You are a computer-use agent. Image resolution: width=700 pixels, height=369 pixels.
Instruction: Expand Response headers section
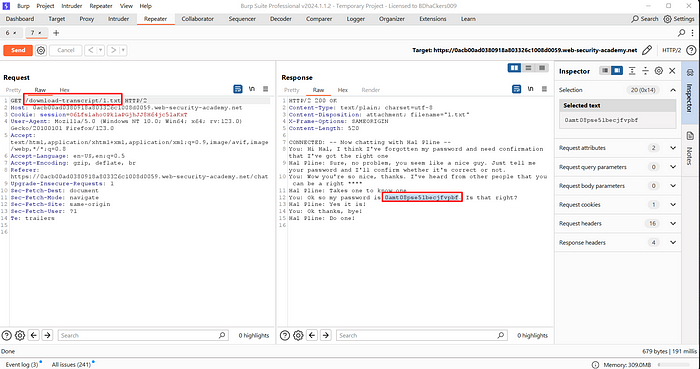pos(673,243)
